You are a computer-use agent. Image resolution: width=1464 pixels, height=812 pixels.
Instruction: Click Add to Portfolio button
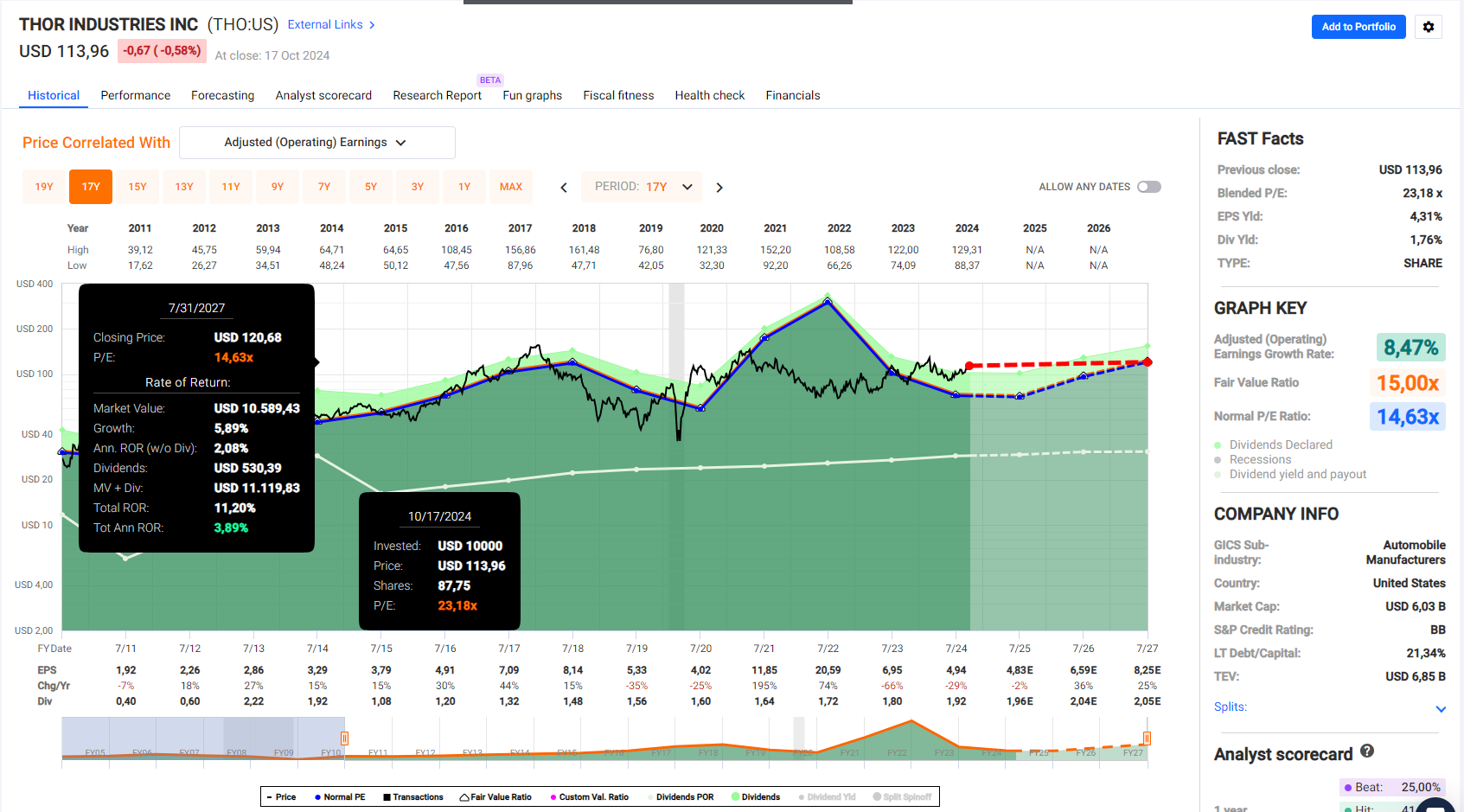click(x=1359, y=27)
